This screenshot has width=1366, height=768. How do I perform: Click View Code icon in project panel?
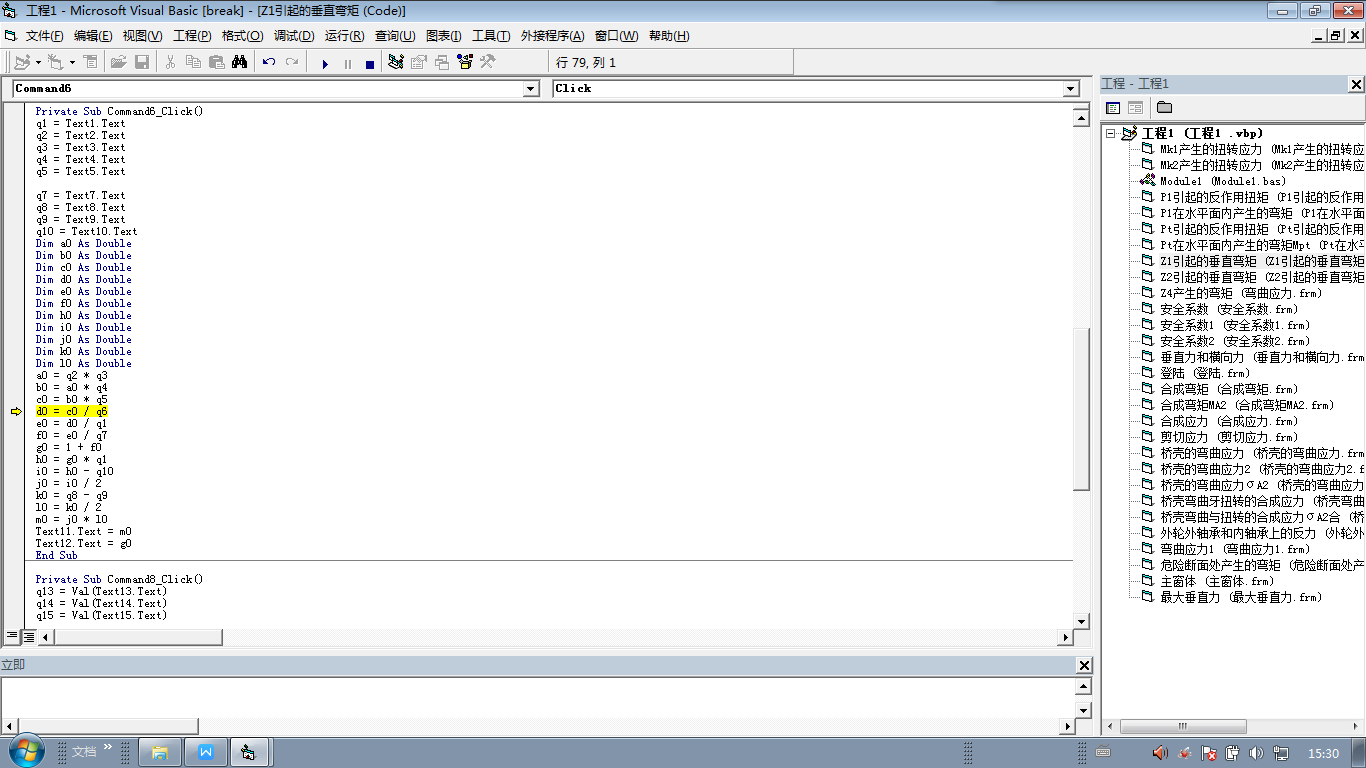tap(1113, 107)
